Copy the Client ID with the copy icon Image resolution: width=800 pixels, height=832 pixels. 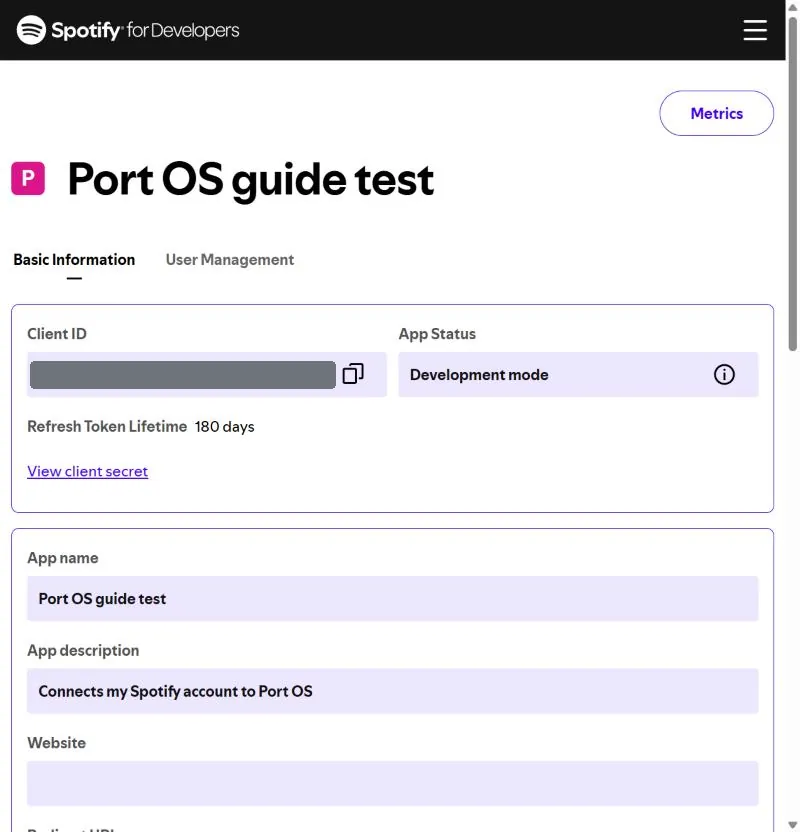pyautogui.click(x=353, y=374)
